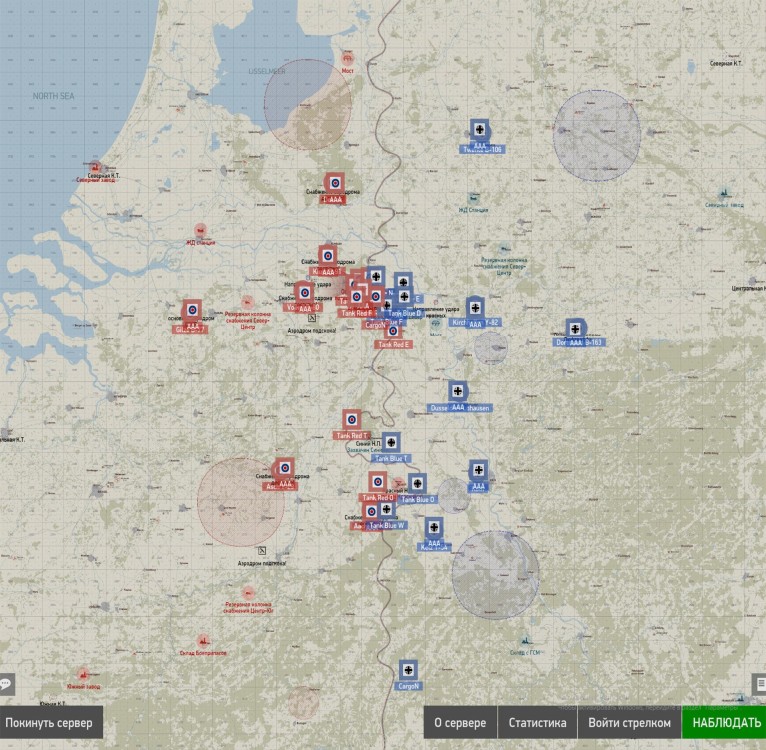The height and width of the screenshot is (750, 766).
Task: Open the chat bubble icon
Action: tap(7, 684)
